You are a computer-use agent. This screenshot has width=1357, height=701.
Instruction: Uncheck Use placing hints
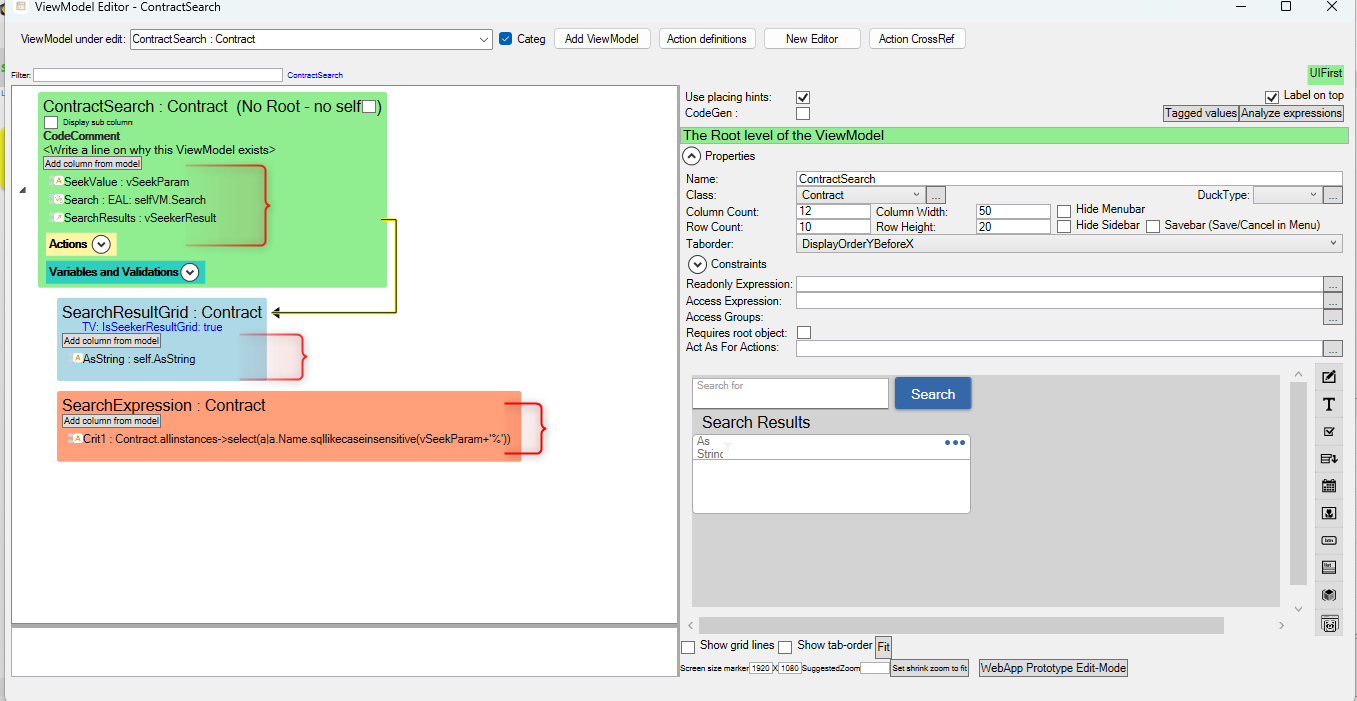[802, 97]
